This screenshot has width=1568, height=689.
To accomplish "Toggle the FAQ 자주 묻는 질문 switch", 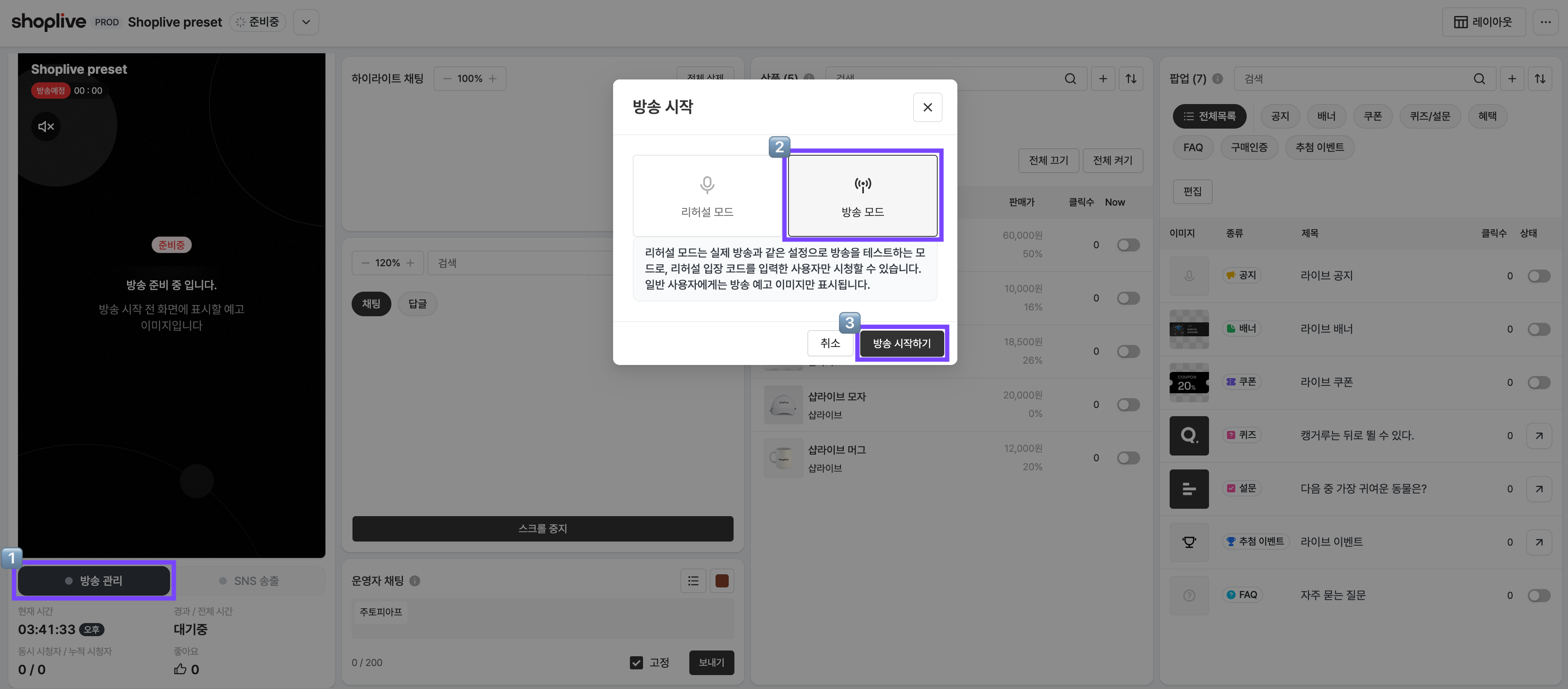I will (x=1539, y=595).
